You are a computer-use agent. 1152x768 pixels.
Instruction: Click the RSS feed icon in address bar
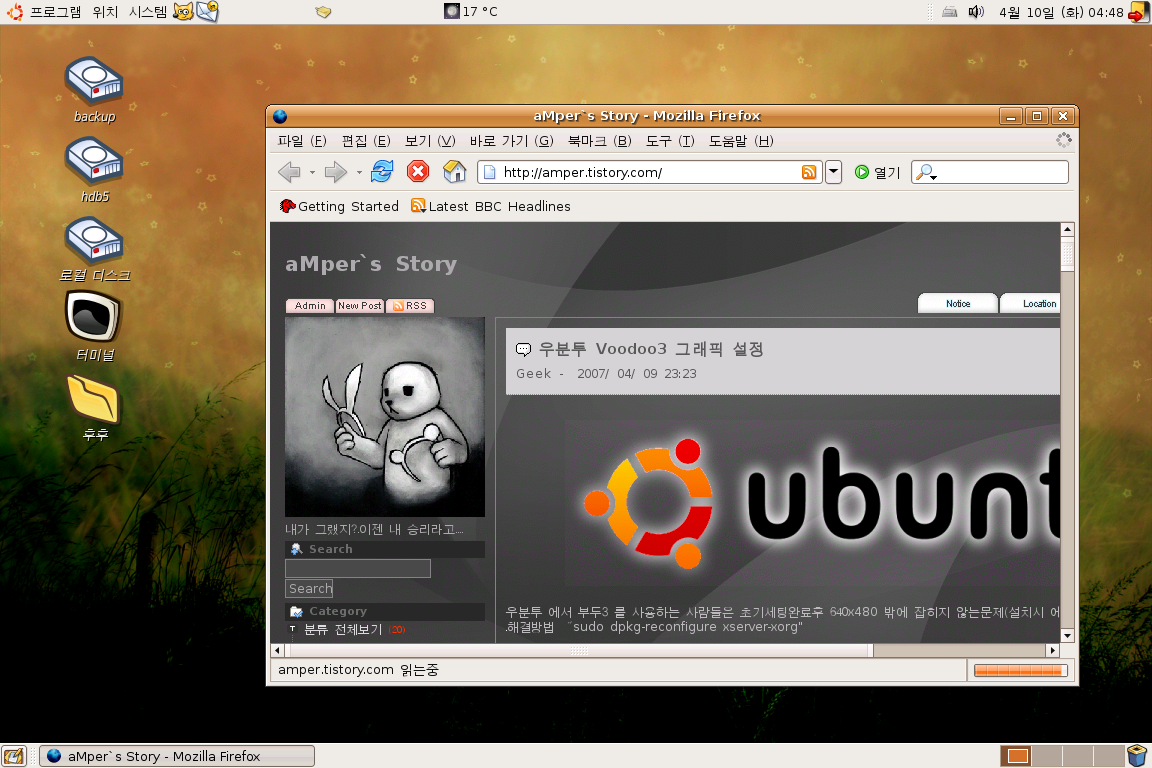click(x=809, y=172)
